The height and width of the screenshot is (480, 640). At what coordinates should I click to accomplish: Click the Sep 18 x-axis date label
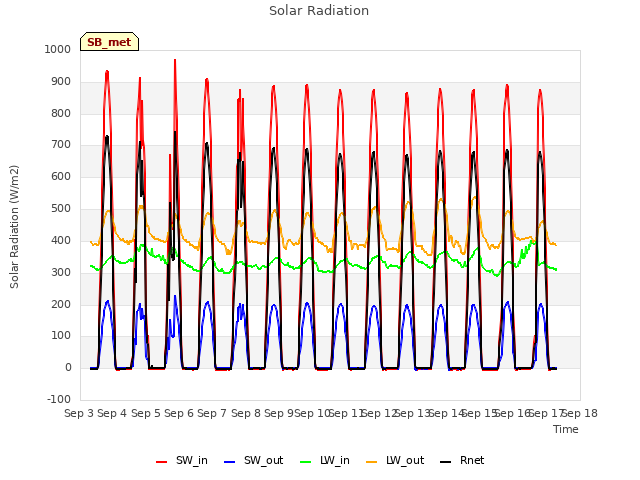coord(580,413)
